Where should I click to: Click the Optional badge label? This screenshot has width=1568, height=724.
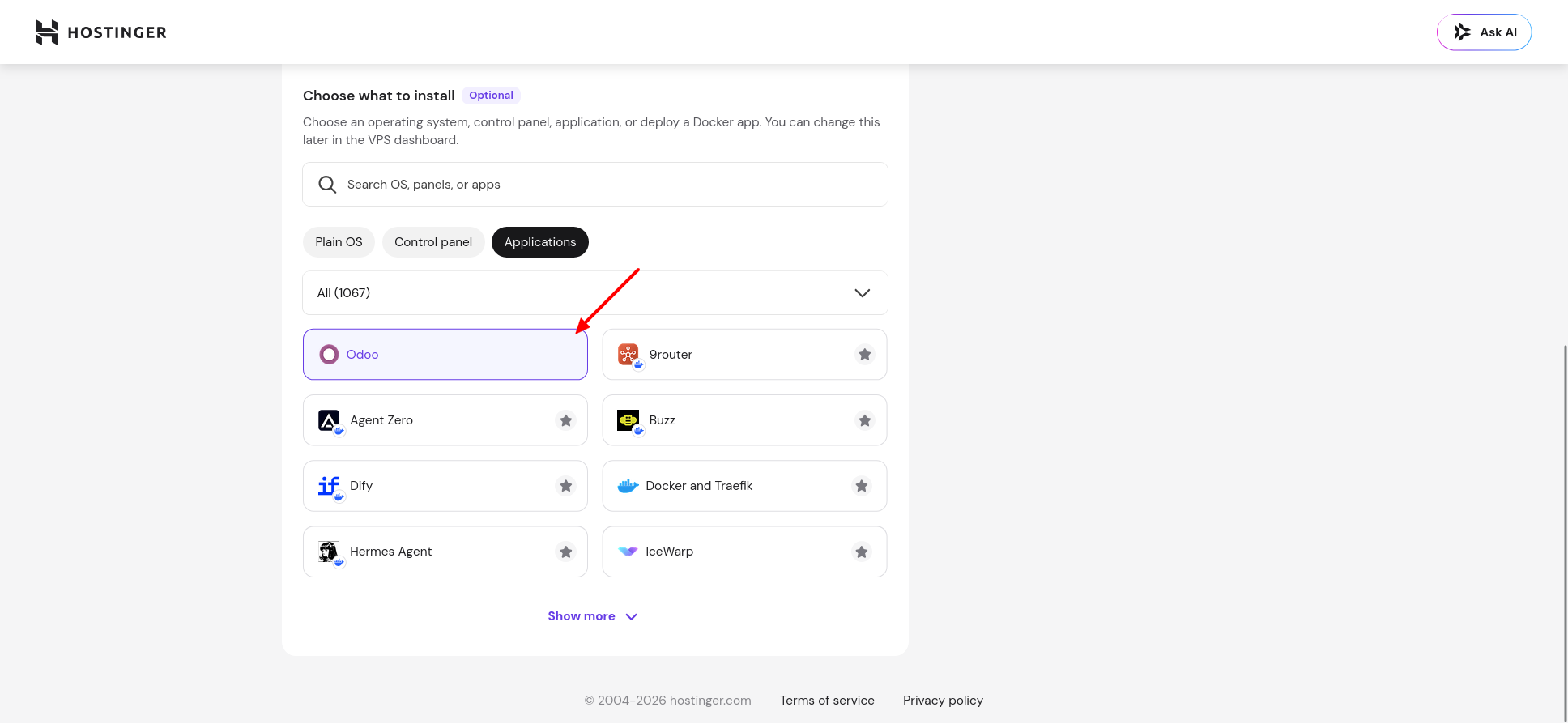point(491,96)
